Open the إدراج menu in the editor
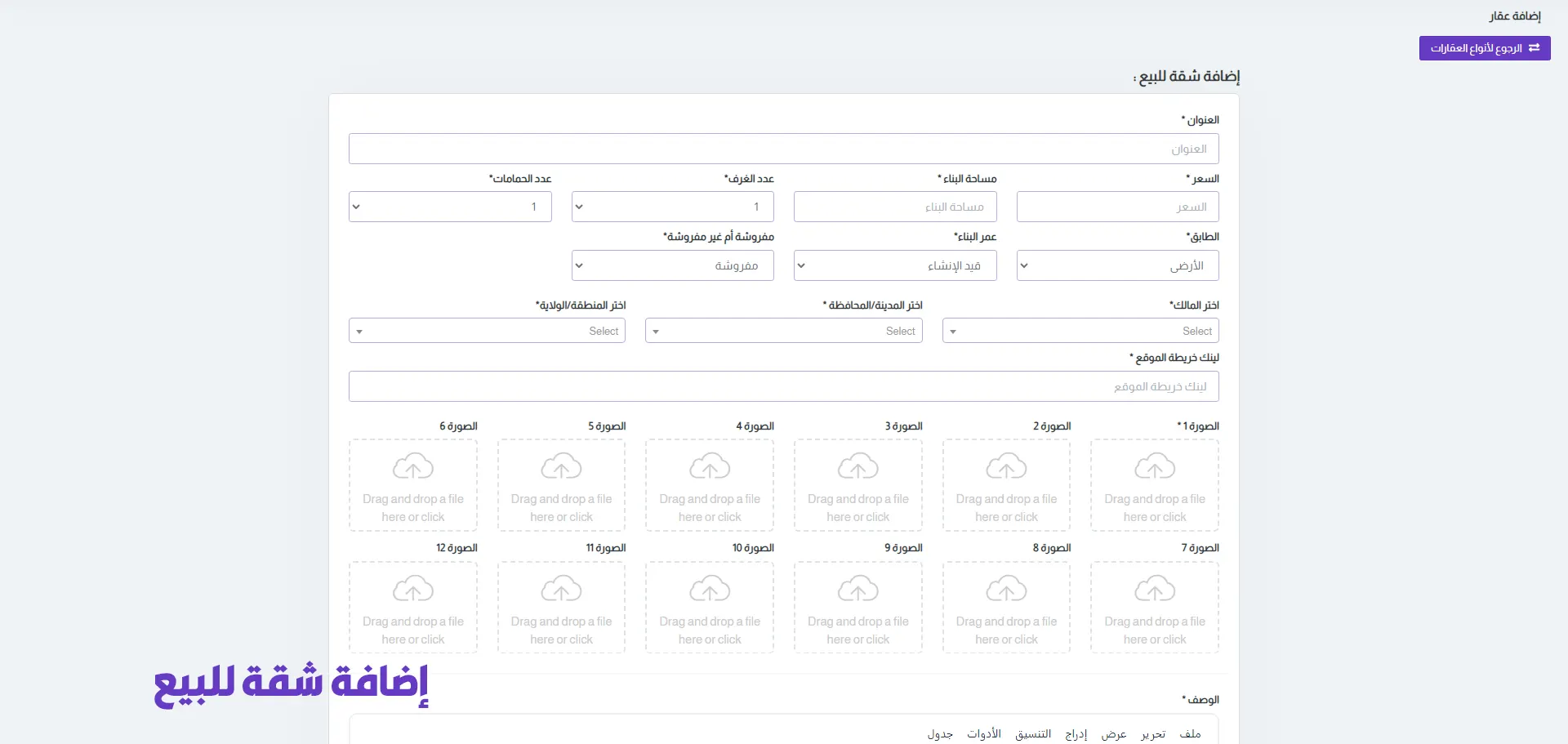Screen dimensions: 1568x744 (x=1076, y=734)
